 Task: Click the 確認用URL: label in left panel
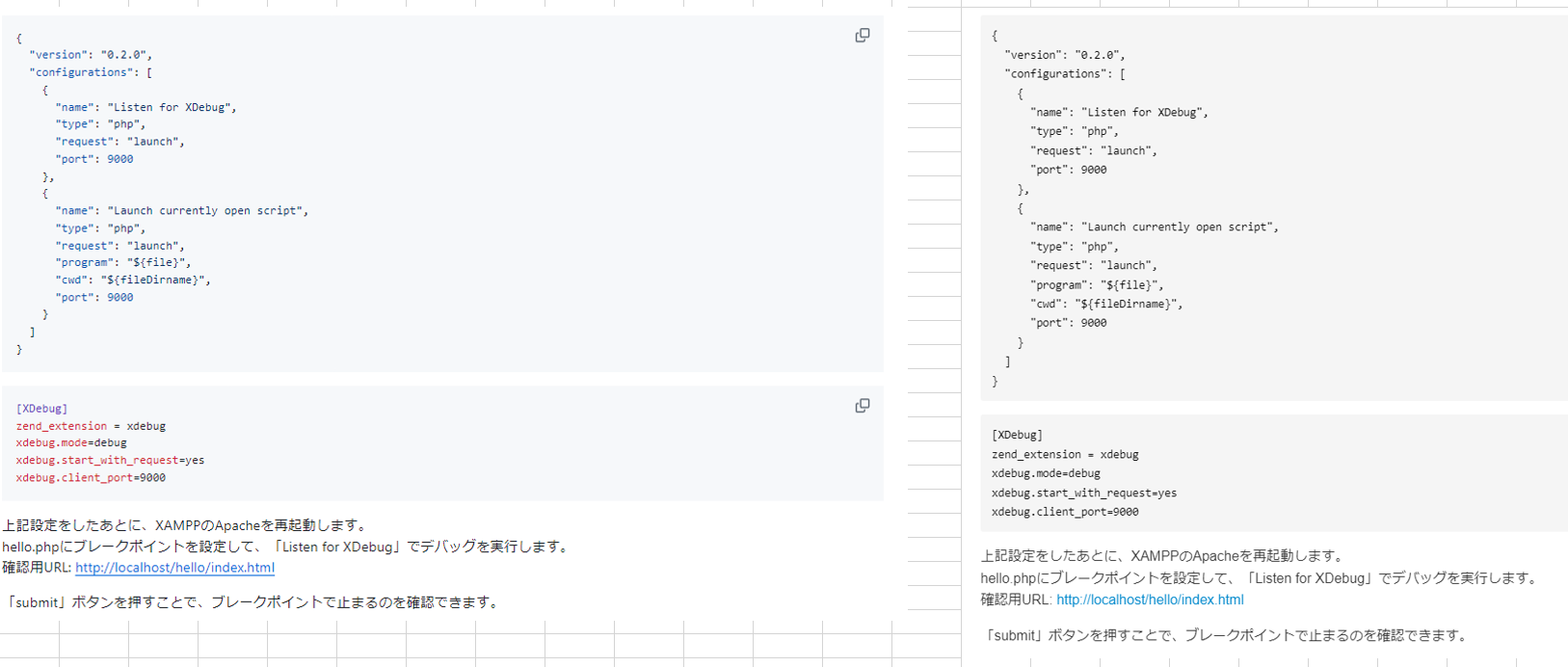tap(37, 568)
